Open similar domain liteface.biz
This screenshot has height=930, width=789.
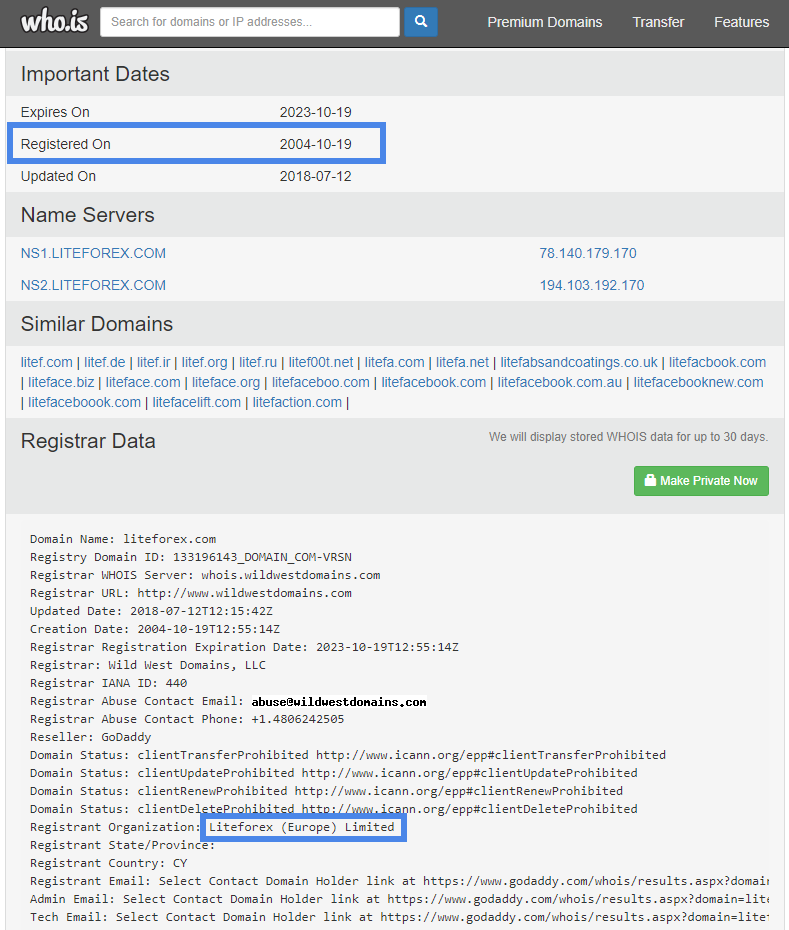click(61, 383)
